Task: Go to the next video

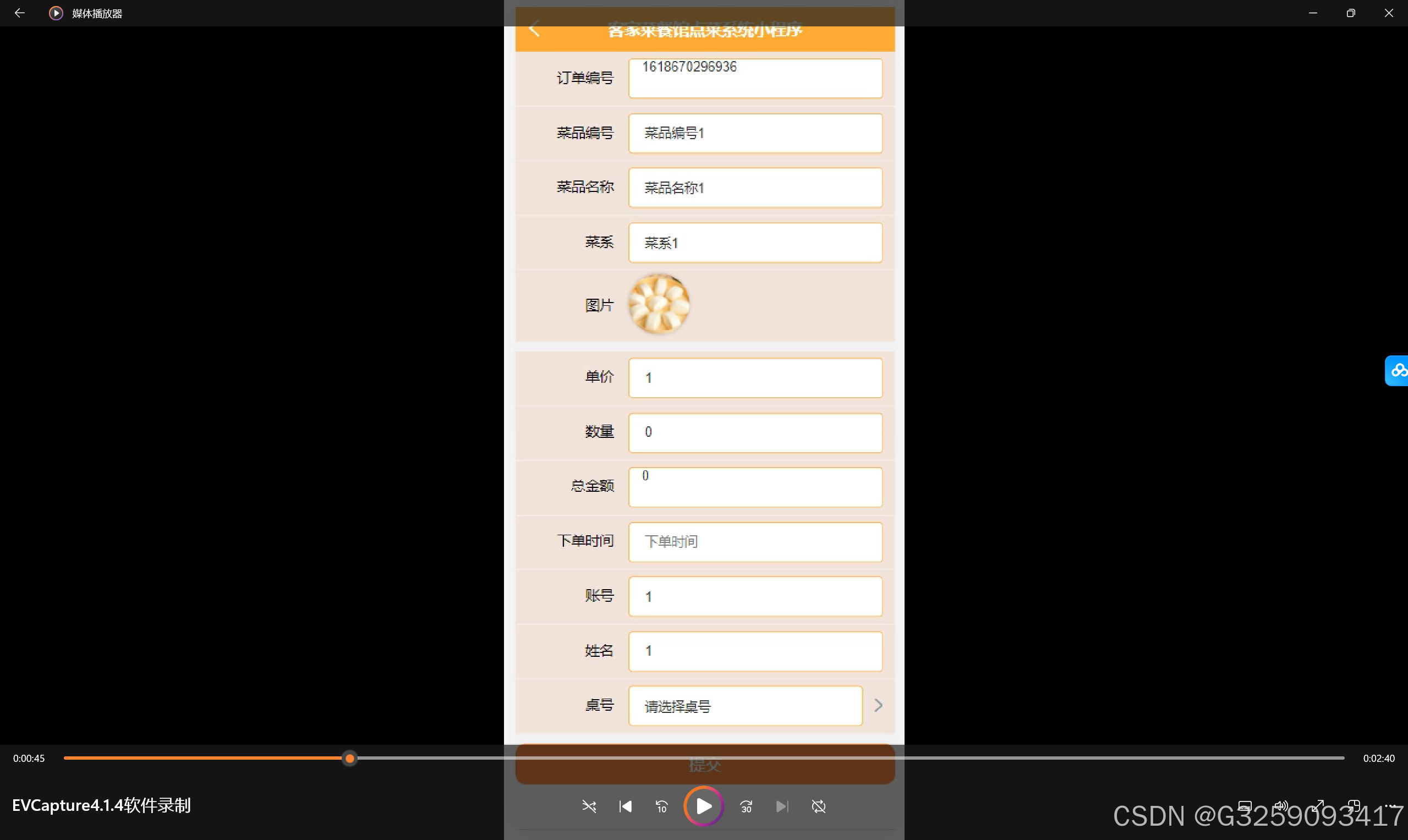Action: coord(782,806)
